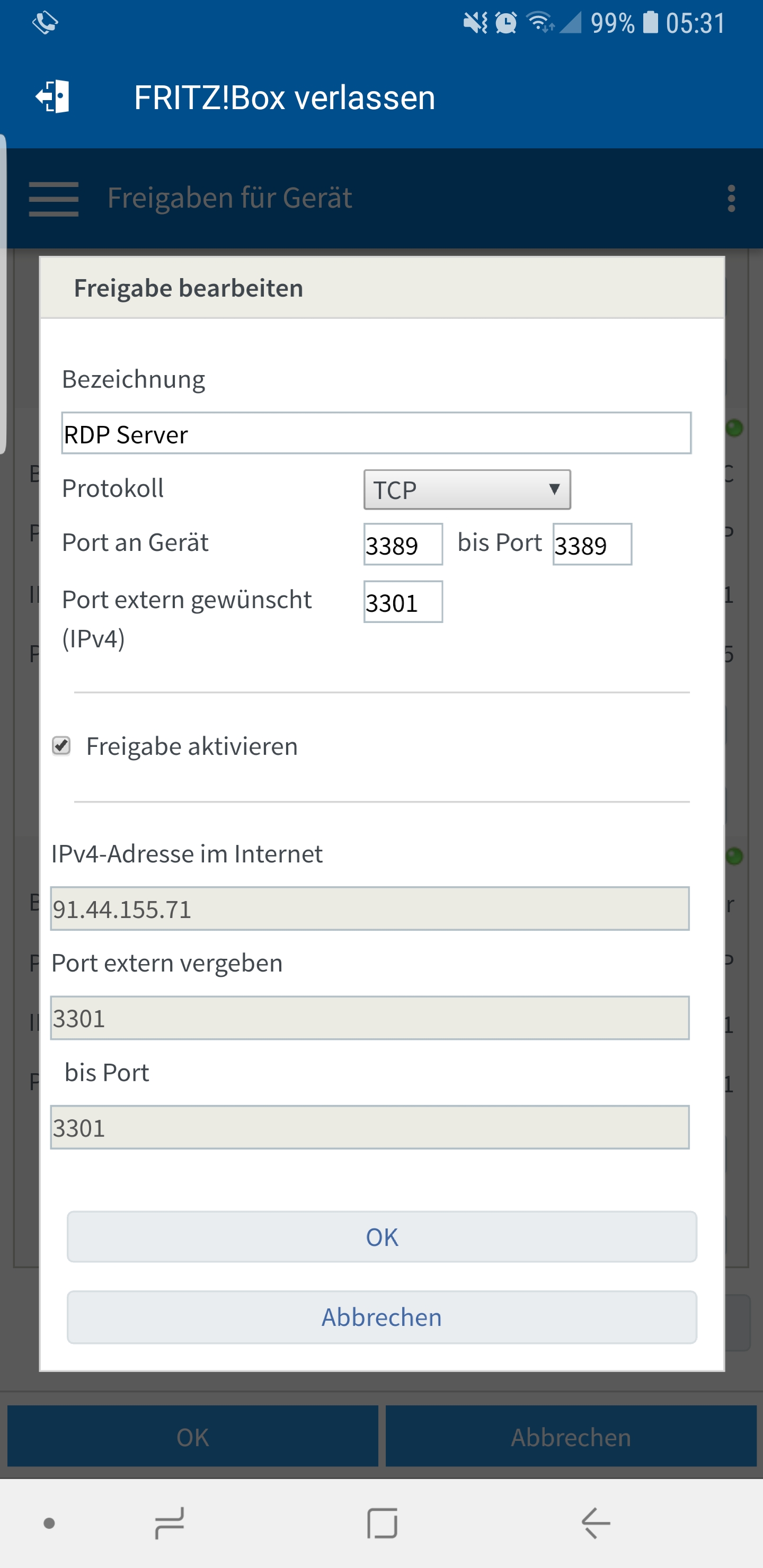Click the Port extern gewünscht field 3301
The height and width of the screenshot is (1568, 763).
[x=403, y=601]
